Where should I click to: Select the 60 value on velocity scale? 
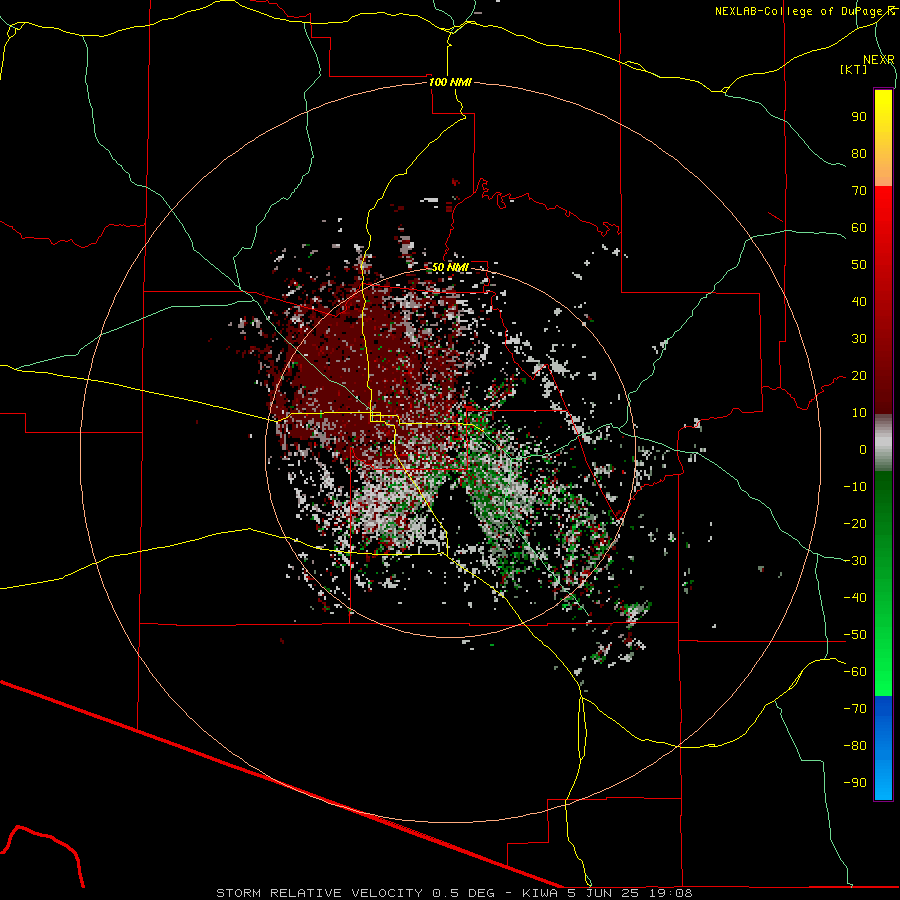click(859, 228)
